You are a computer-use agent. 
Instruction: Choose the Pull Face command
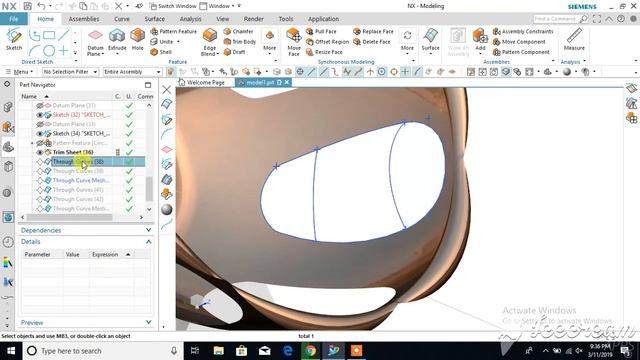(x=322, y=31)
